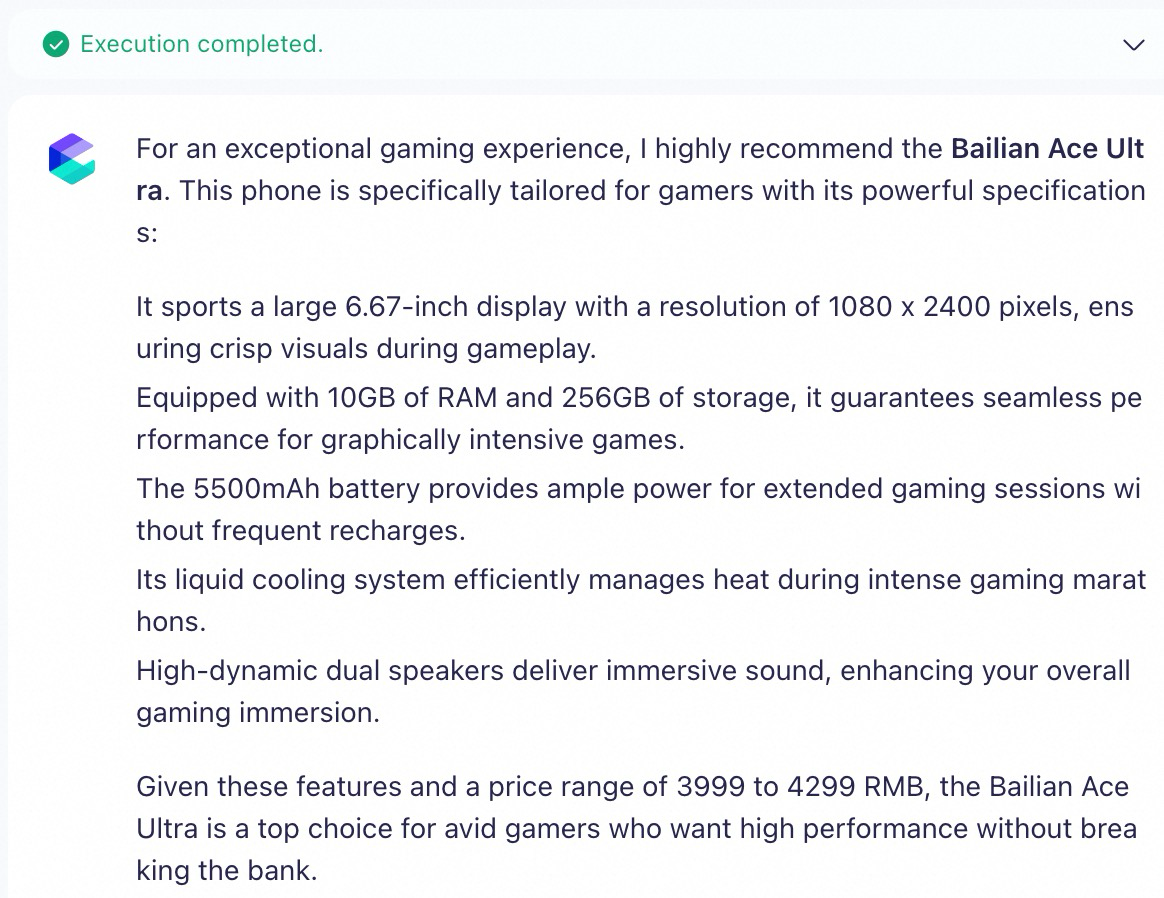Click the bold 'ra' continuation of product name
Screen dimensions: 1164x898
click(148, 191)
